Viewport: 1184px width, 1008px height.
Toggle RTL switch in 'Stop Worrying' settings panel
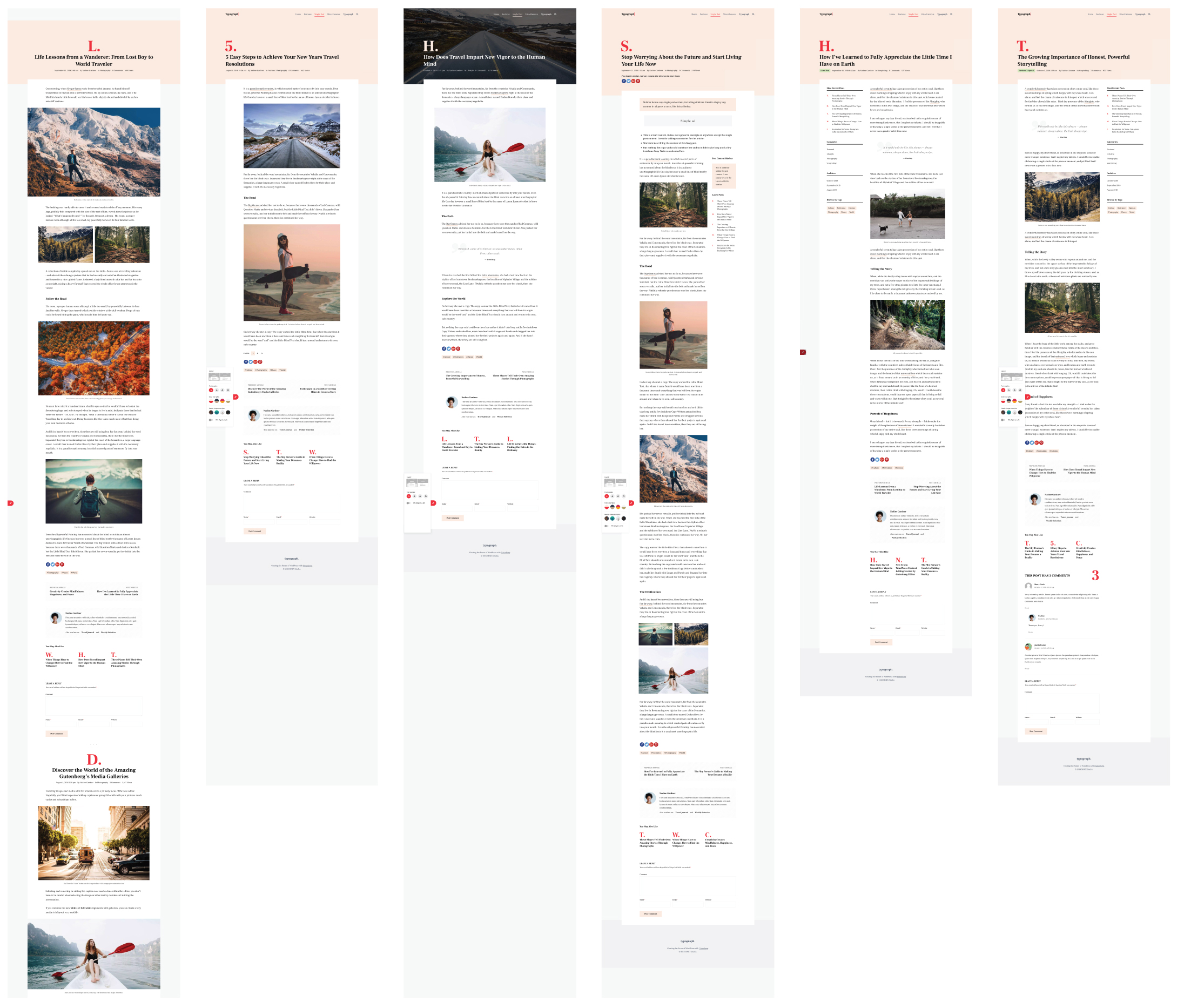point(607,526)
